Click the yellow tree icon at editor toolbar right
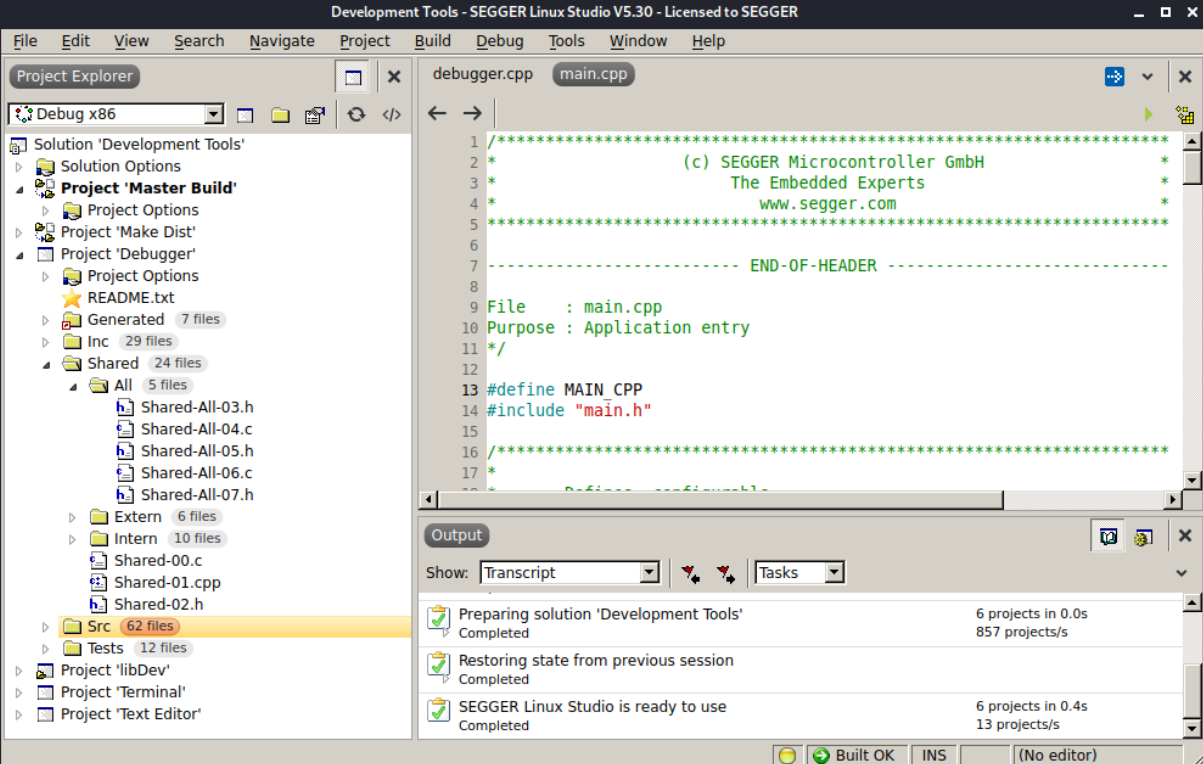The width and height of the screenshot is (1203, 764). tap(1185, 114)
